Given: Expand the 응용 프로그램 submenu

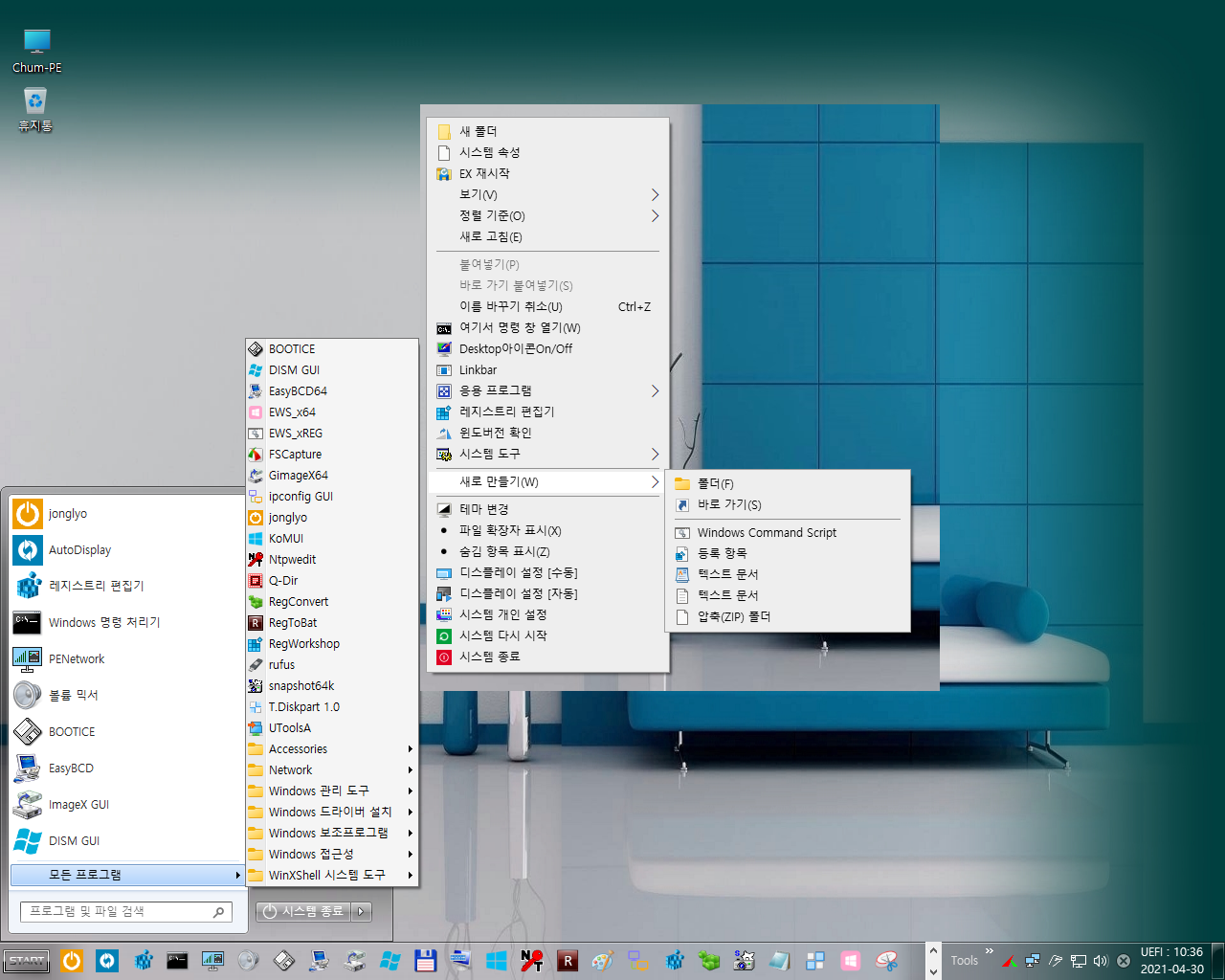Looking at the screenshot, I should pyautogui.click(x=548, y=391).
